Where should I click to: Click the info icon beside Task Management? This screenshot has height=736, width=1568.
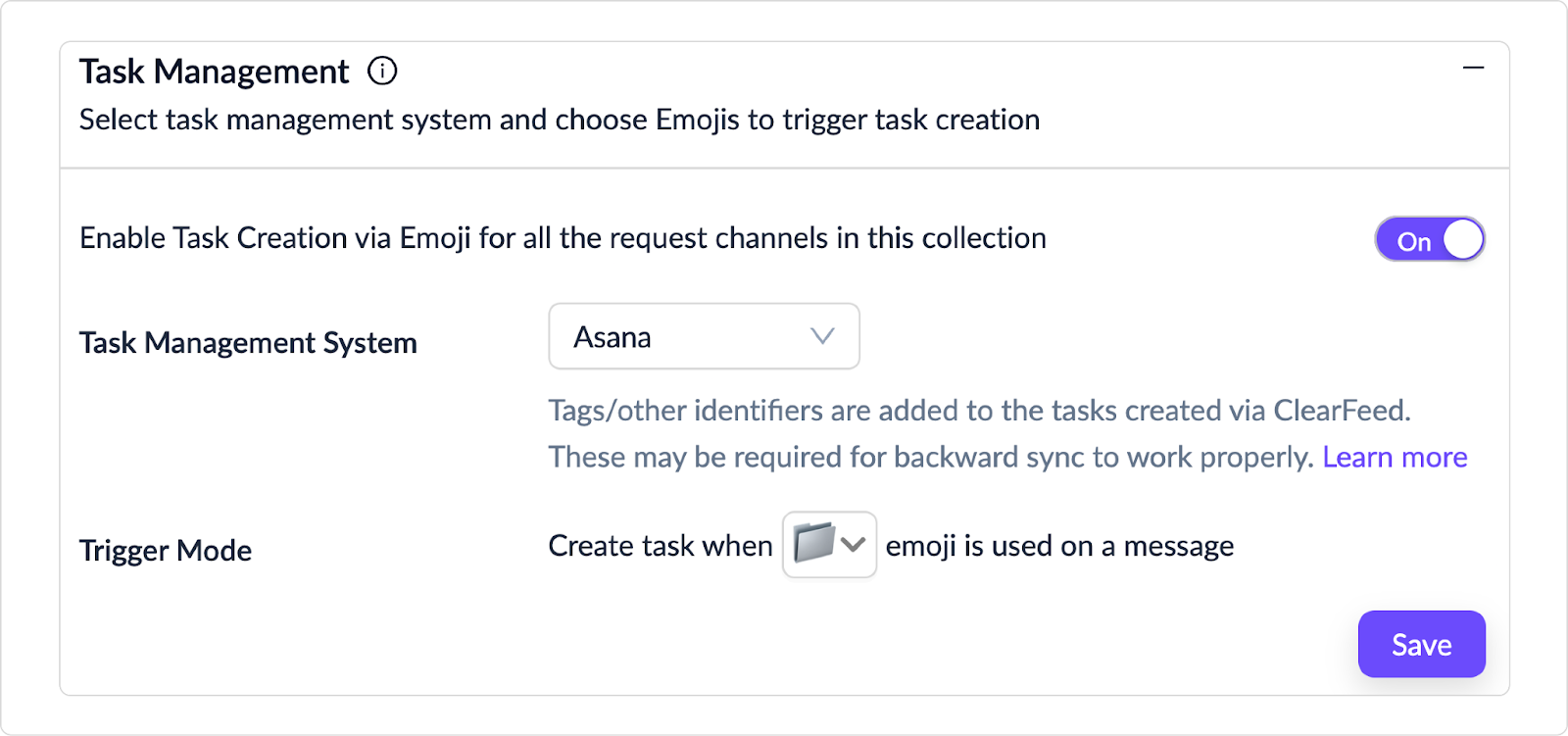(383, 70)
